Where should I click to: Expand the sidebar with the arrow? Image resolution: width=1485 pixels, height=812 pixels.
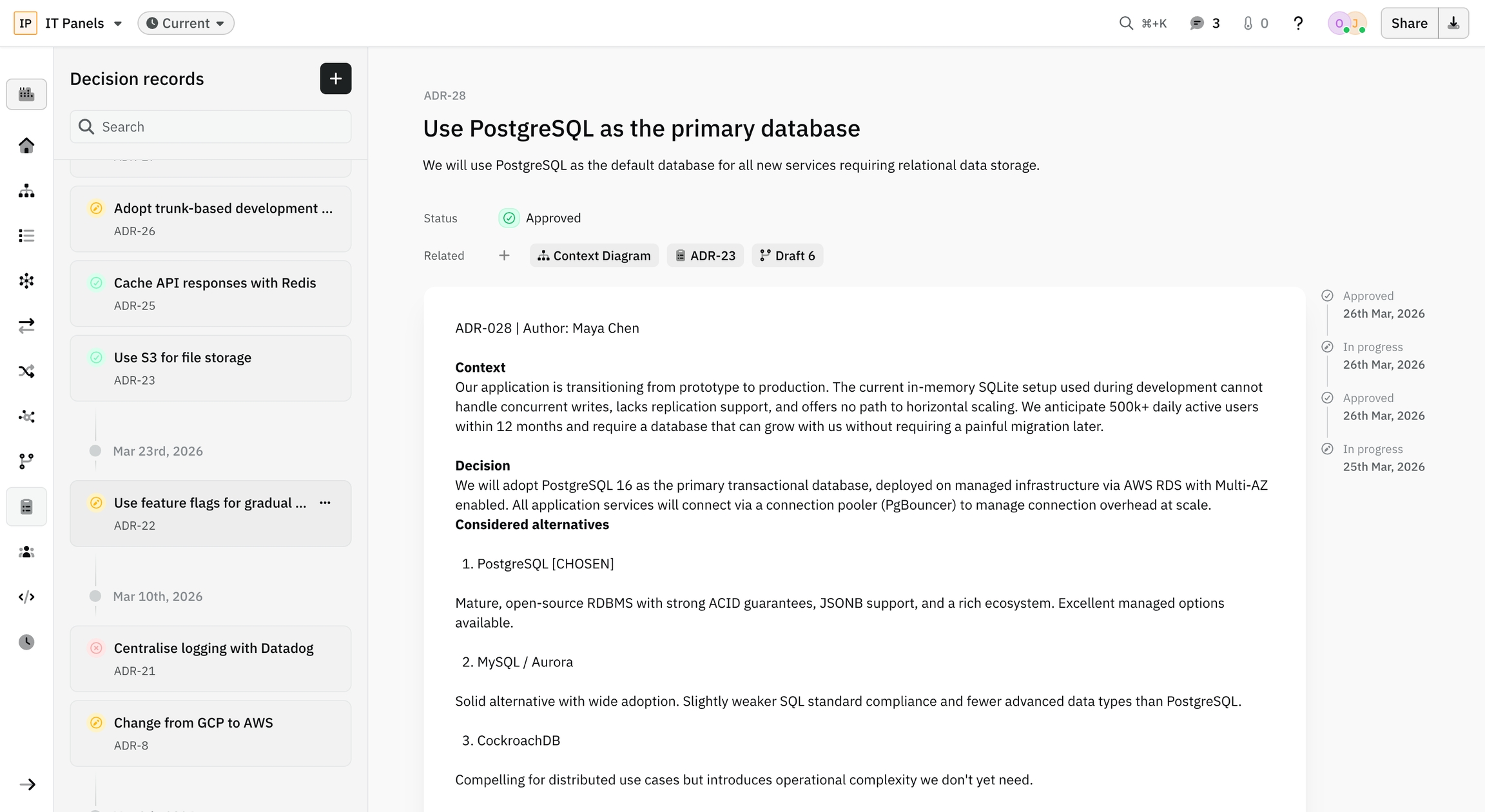[x=26, y=784]
